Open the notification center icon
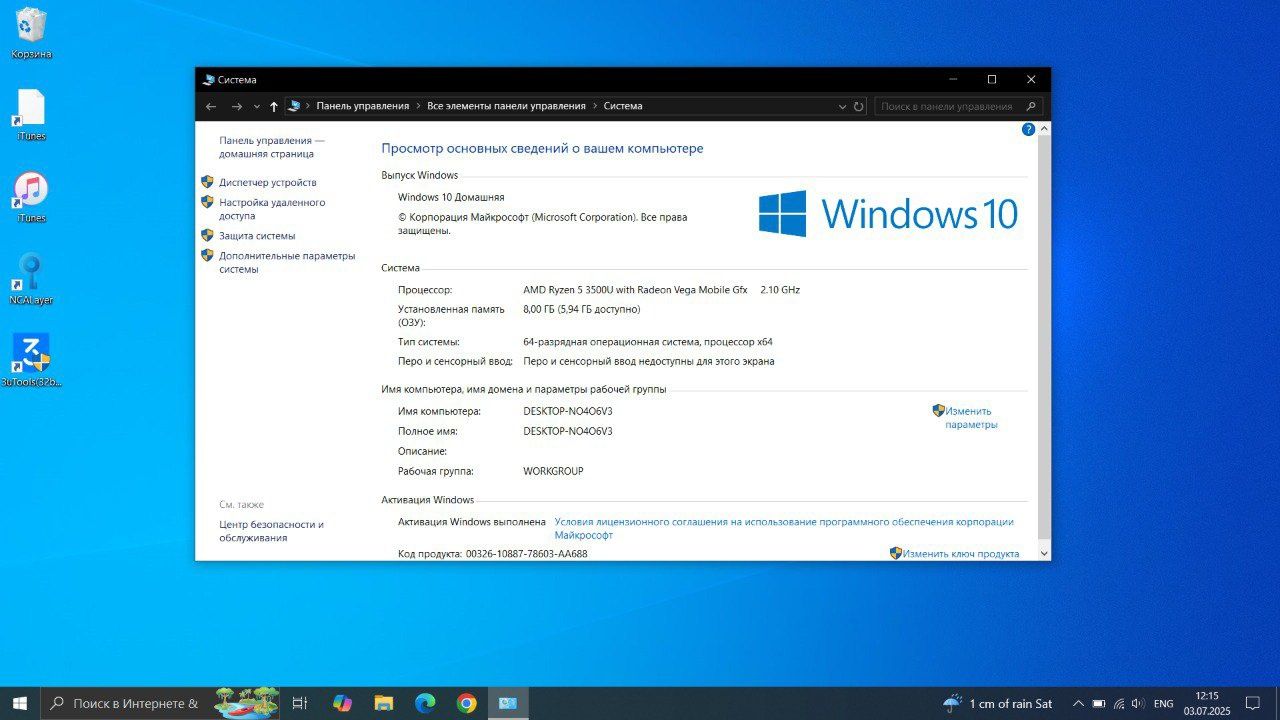Viewport: 1280px width, 720px height. 1252,704
